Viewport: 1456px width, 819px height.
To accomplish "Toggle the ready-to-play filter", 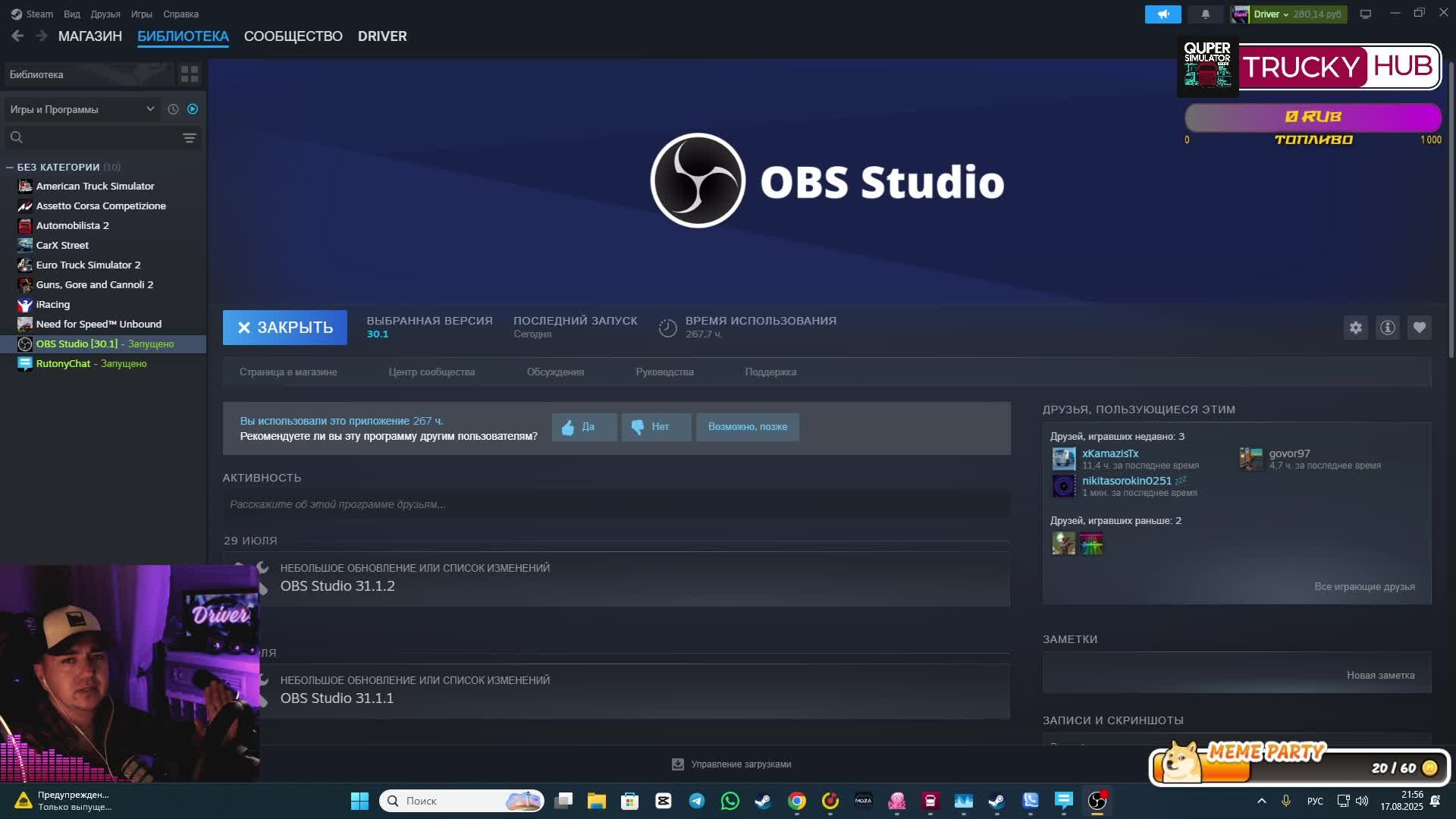I will pyautogui.click(x=193, y=109).
